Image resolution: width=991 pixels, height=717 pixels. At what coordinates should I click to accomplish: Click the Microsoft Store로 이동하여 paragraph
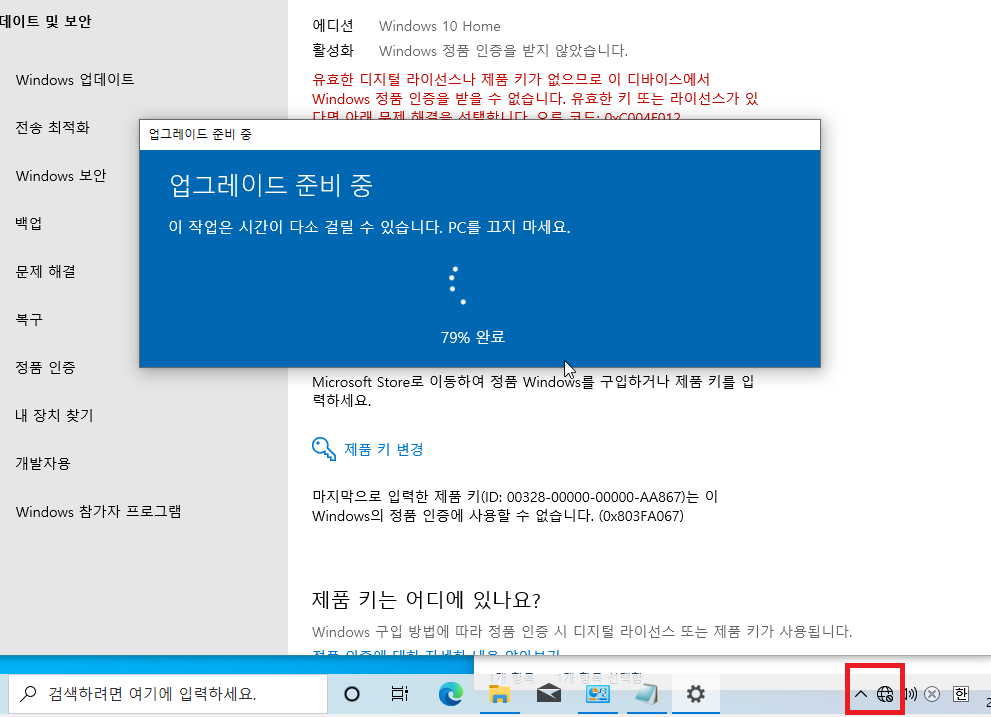click(x=533, y=391)
